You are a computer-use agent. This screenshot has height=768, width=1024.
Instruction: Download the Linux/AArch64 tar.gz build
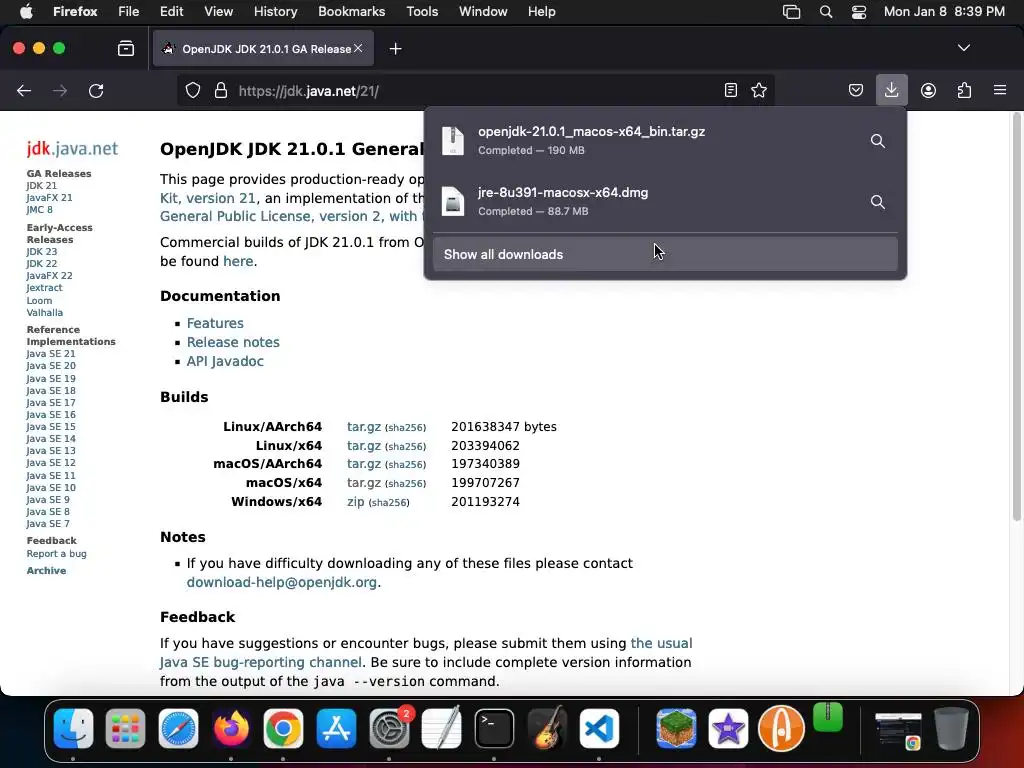click(364, 426)
